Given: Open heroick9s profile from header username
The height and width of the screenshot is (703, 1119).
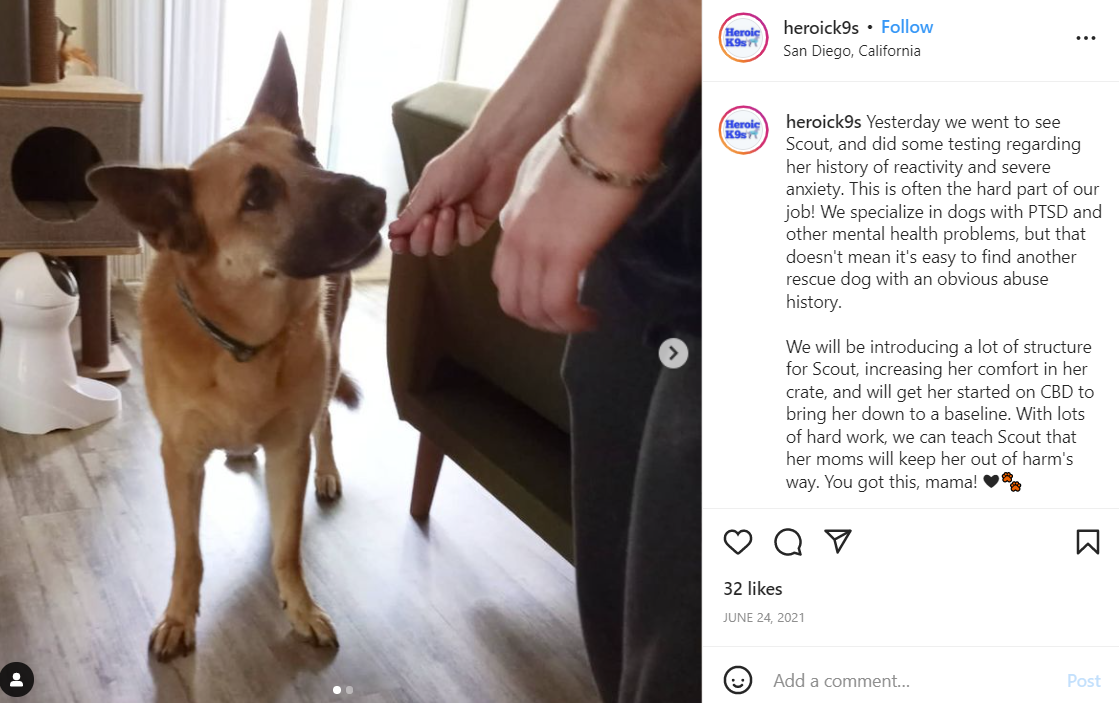Looking at the screenshot, I should click(821, 28).
